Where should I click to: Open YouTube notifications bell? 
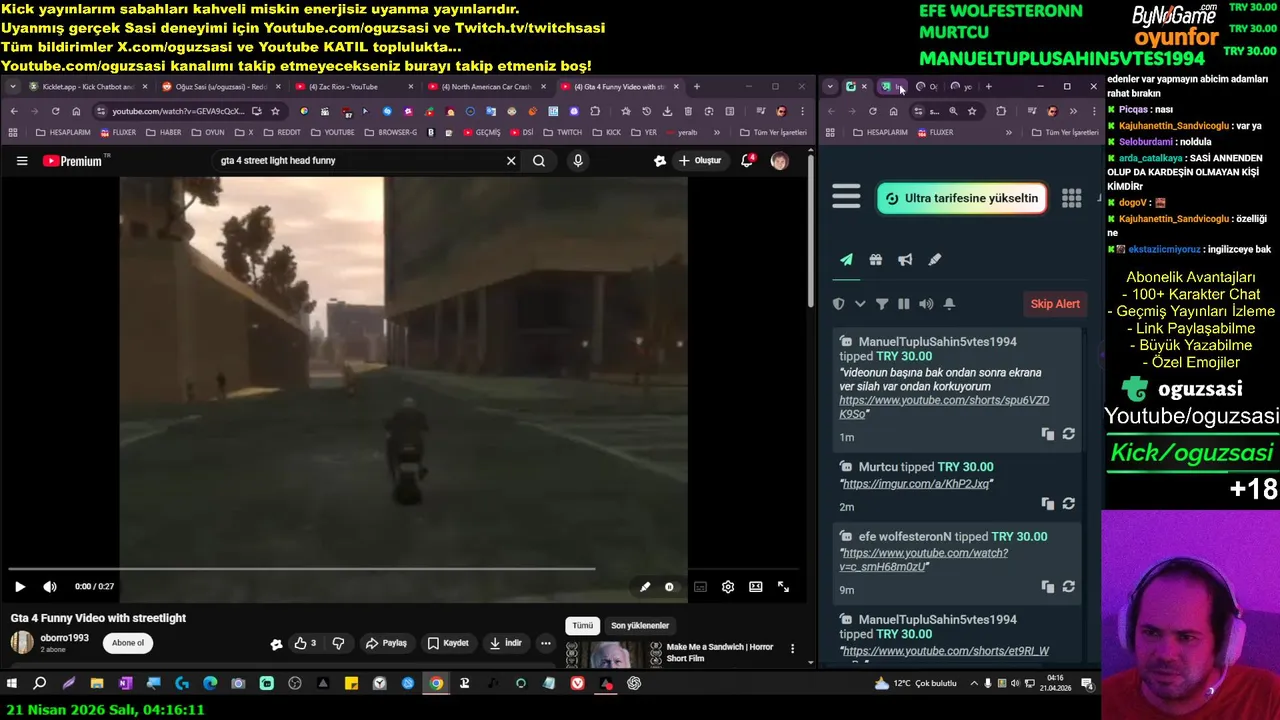coord(747,160)
